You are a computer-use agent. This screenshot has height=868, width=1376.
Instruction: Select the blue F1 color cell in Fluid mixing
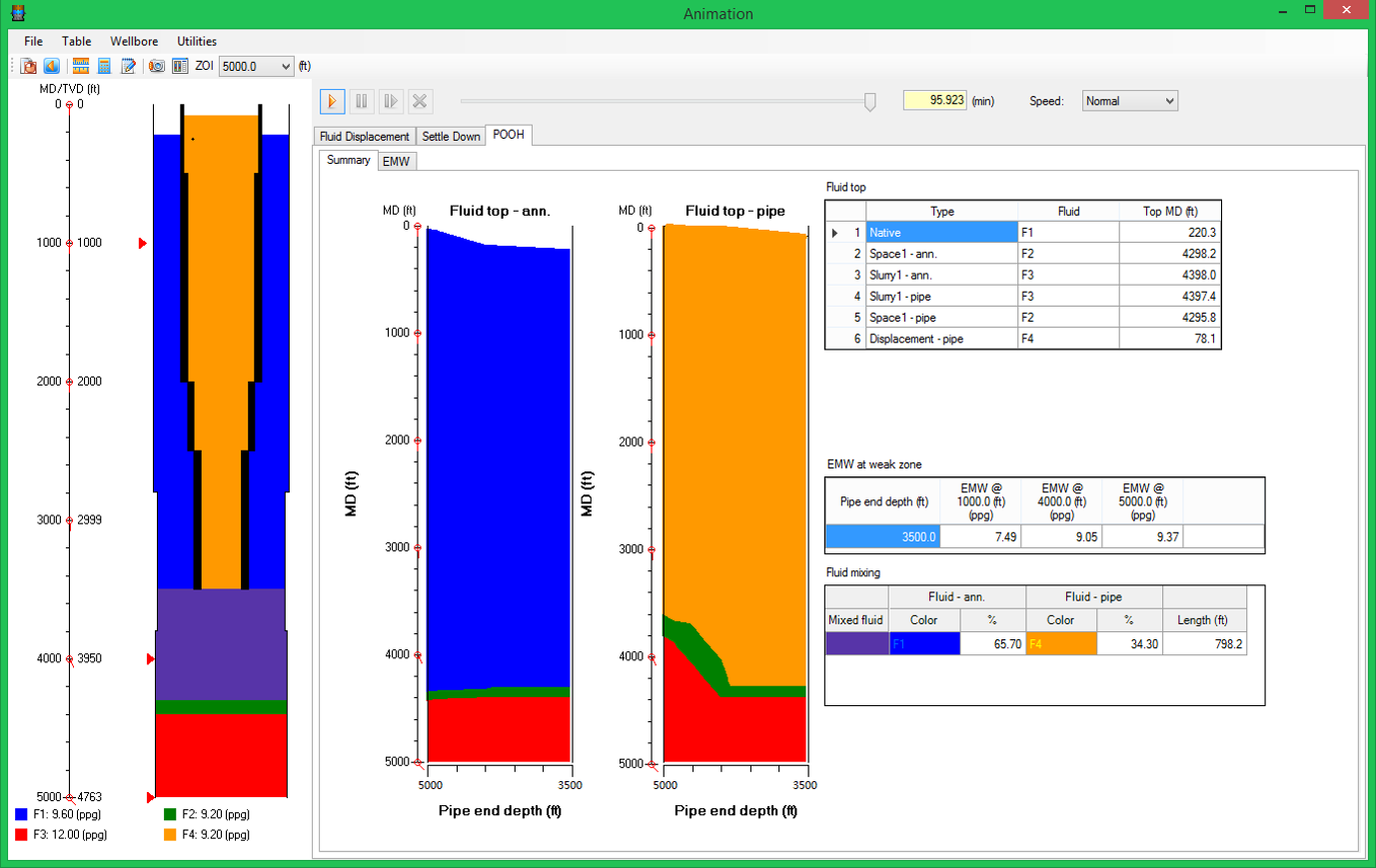click(924, 644)
